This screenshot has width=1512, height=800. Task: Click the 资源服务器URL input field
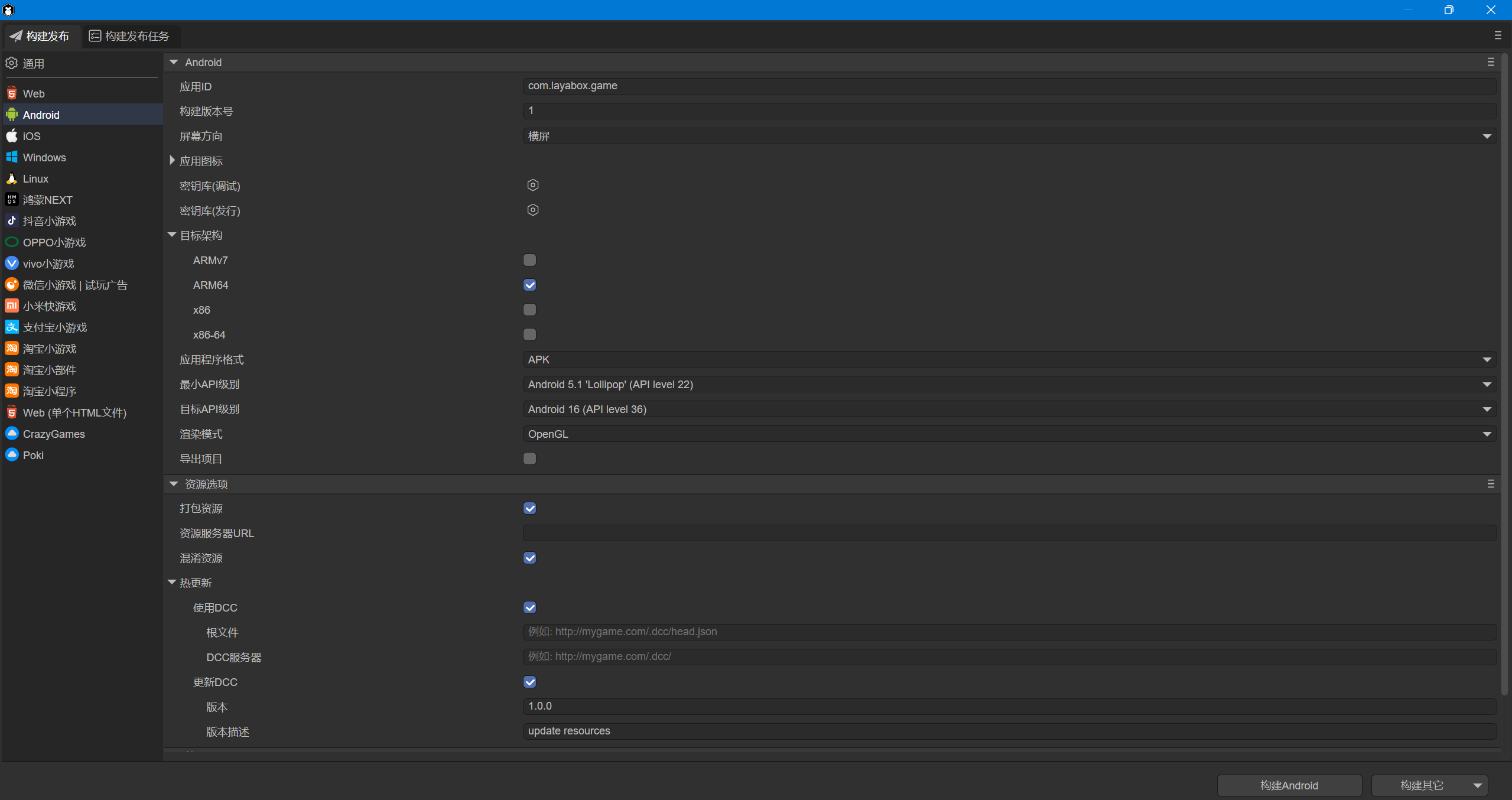pyautogui.click(x=1009, y=533)
